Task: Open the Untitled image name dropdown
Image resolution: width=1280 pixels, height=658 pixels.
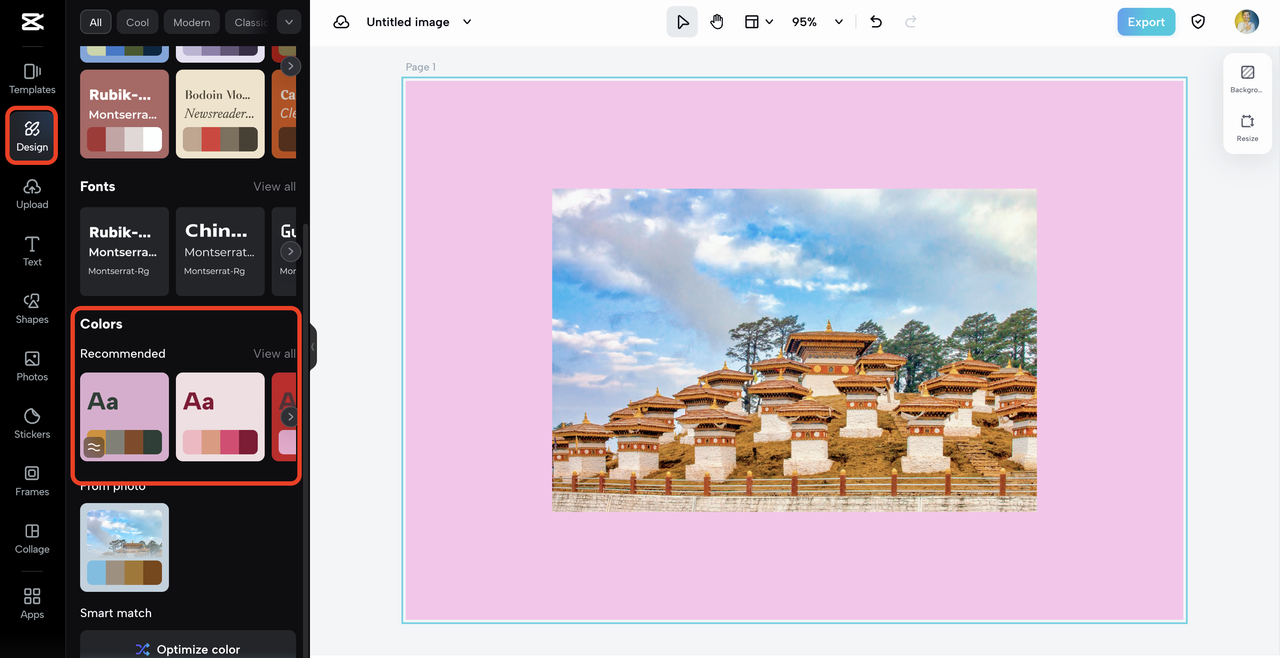Action: [x=467, y=22]
